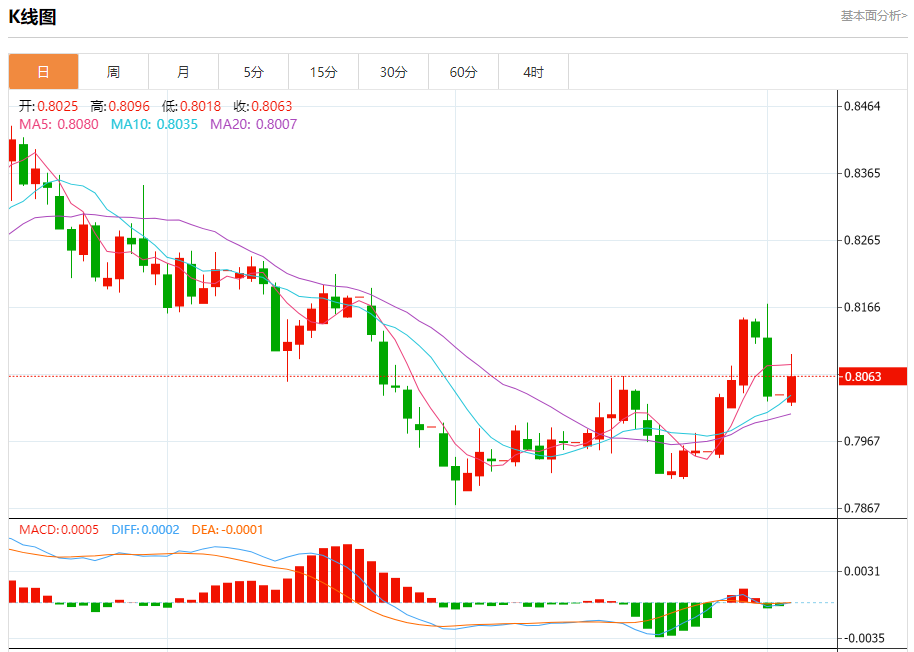
Task: Click the 0.8365 price axis label
Action: coord(862,173)
